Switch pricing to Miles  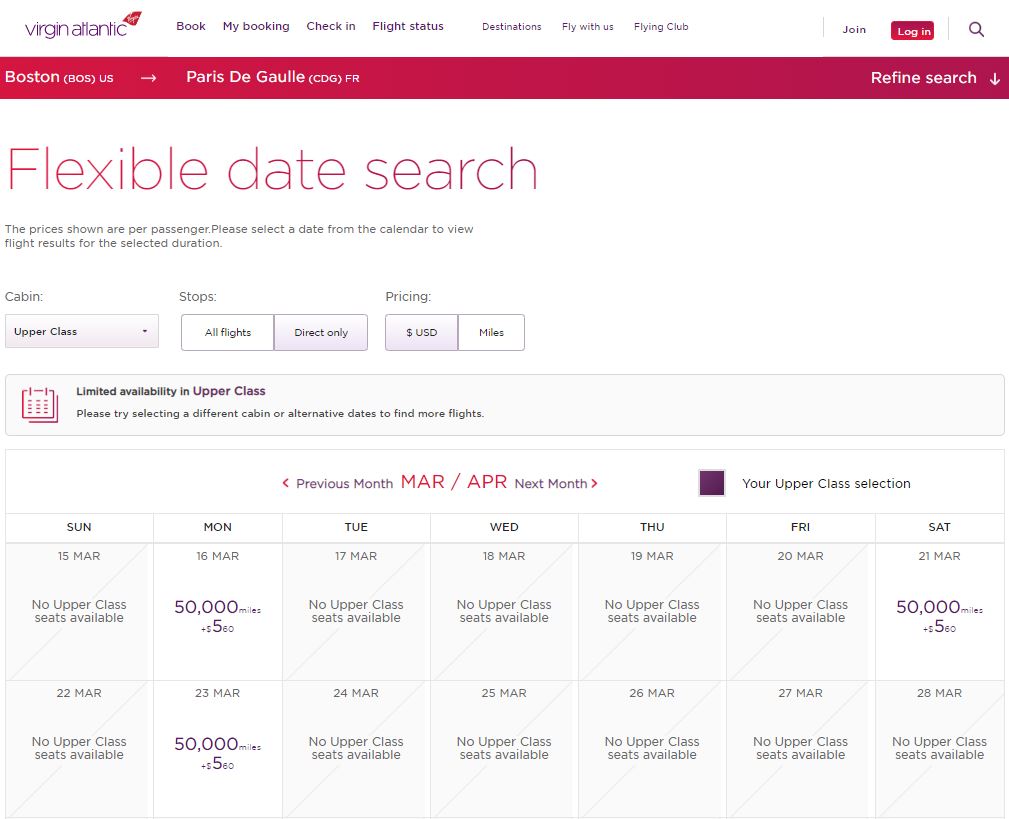click(x=492, y=332)
